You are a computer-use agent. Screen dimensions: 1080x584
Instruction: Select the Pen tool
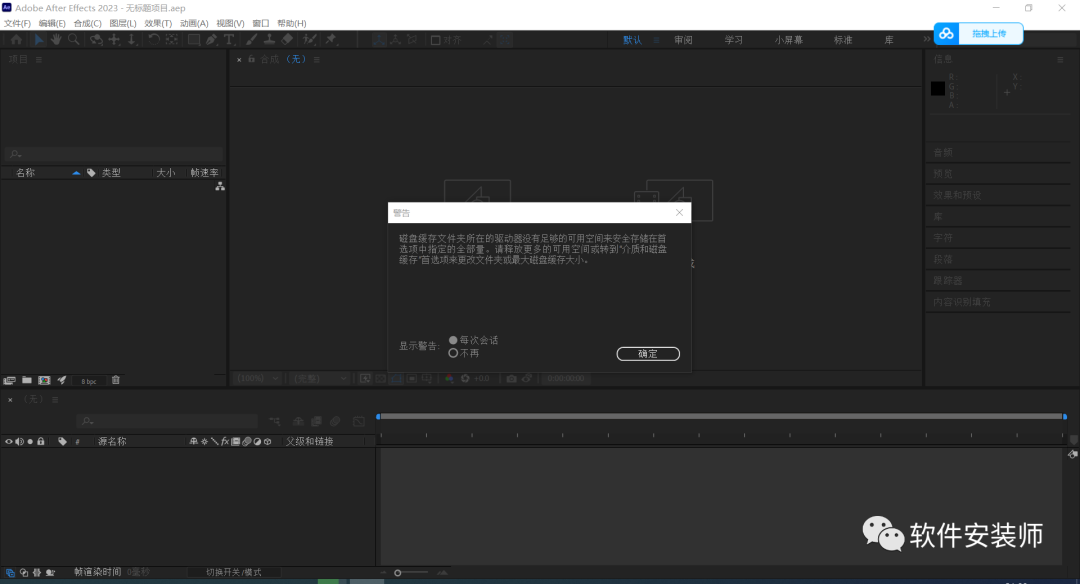click(x=211, y=40)
